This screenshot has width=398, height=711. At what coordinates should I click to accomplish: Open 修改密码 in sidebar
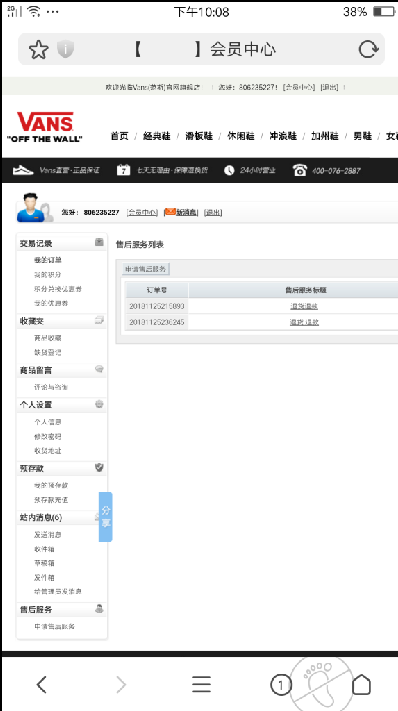(x=48, y=437)
